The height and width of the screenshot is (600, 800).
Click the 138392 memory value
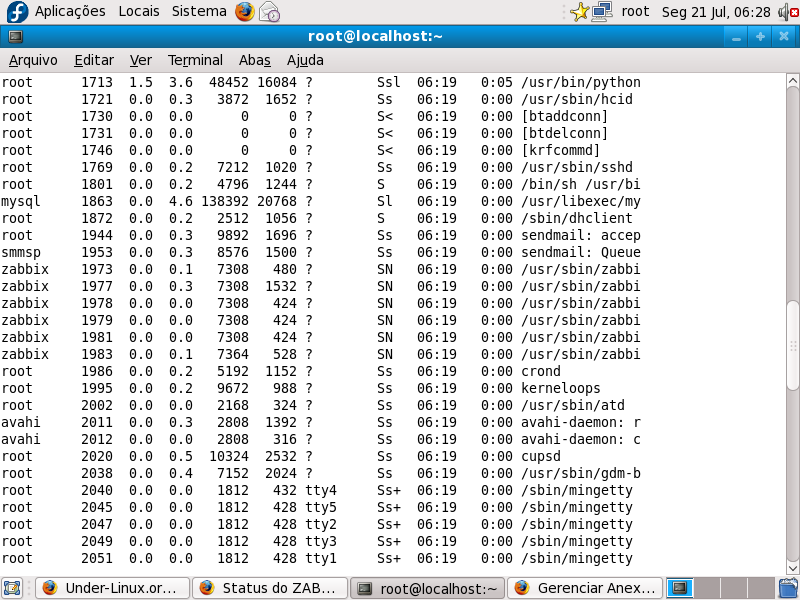pos(225,201)
